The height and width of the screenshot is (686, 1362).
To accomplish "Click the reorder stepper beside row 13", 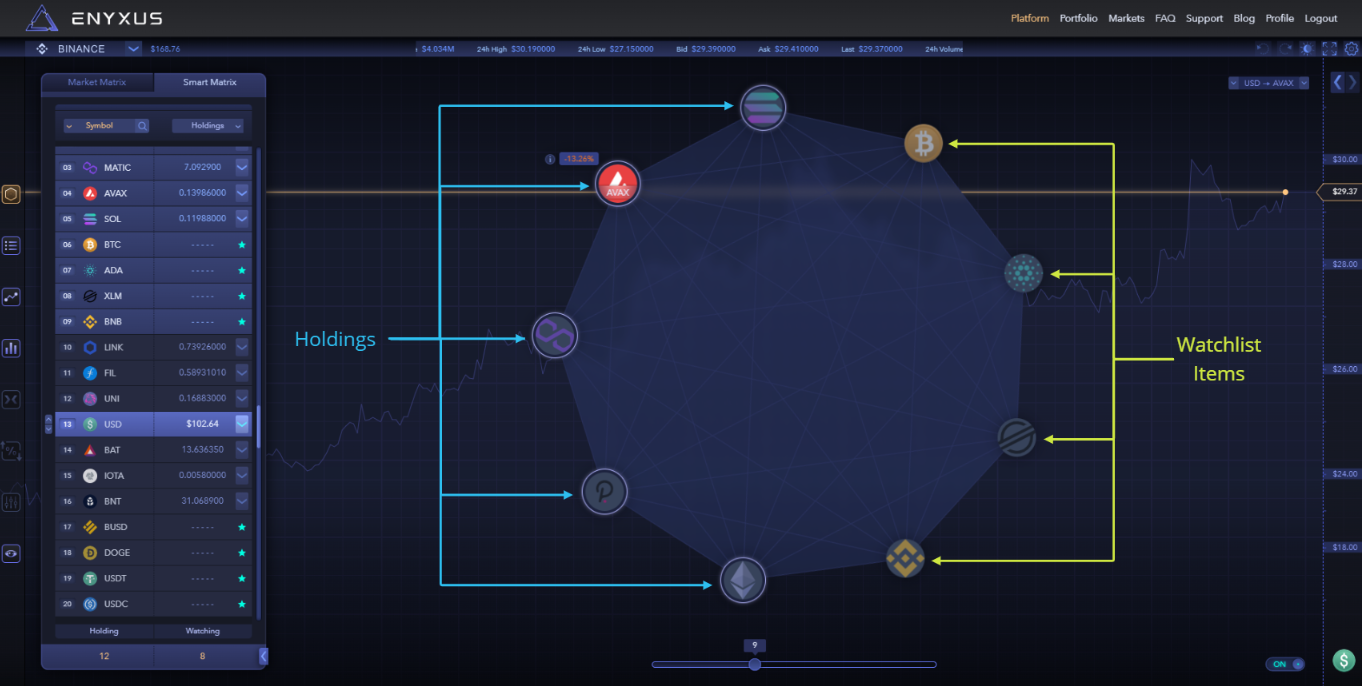I will pos(48,424).
